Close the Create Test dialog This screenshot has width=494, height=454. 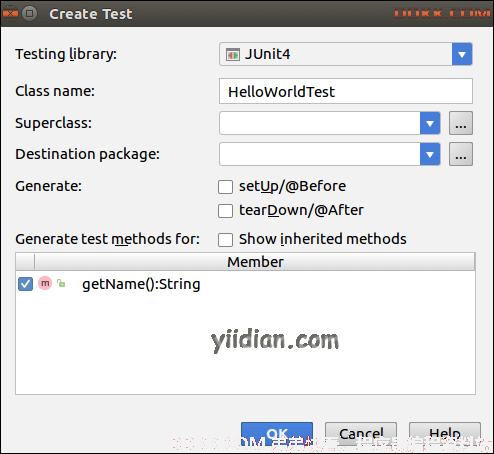[10, 13]
